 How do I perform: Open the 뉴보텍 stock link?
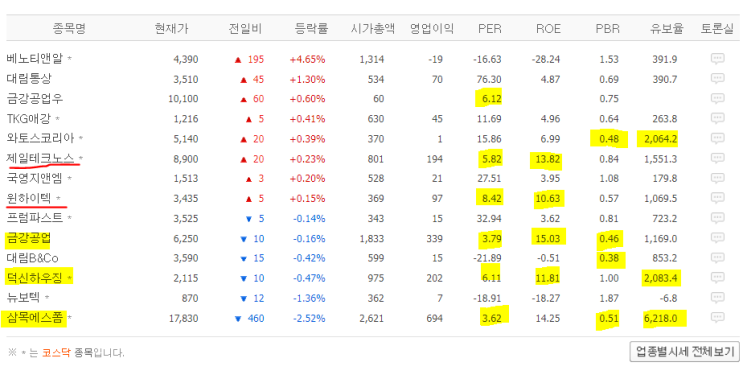coord(23,298)
